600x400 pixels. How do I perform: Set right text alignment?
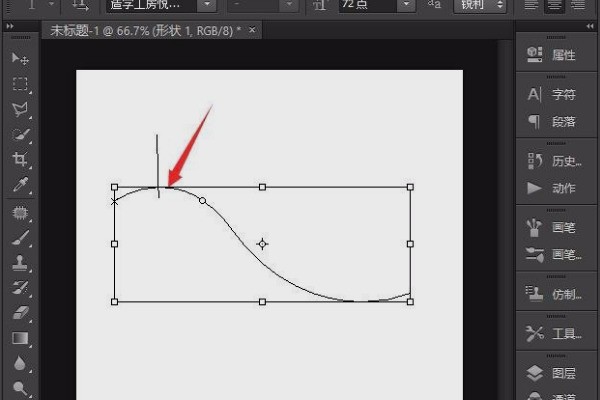click(x=577, y=5)
